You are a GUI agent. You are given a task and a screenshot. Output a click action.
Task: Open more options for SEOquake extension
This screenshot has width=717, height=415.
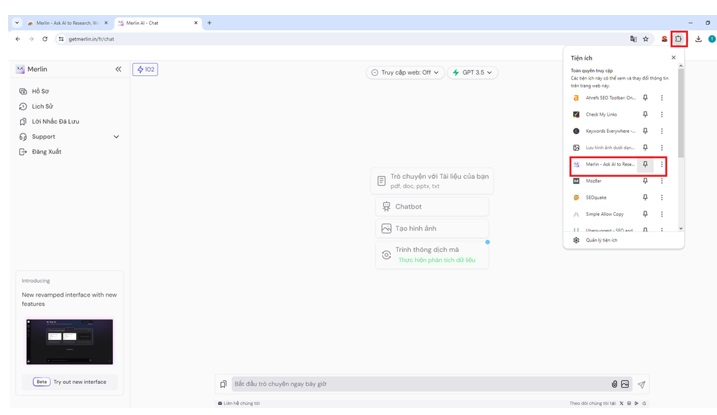tap(661, 197)
